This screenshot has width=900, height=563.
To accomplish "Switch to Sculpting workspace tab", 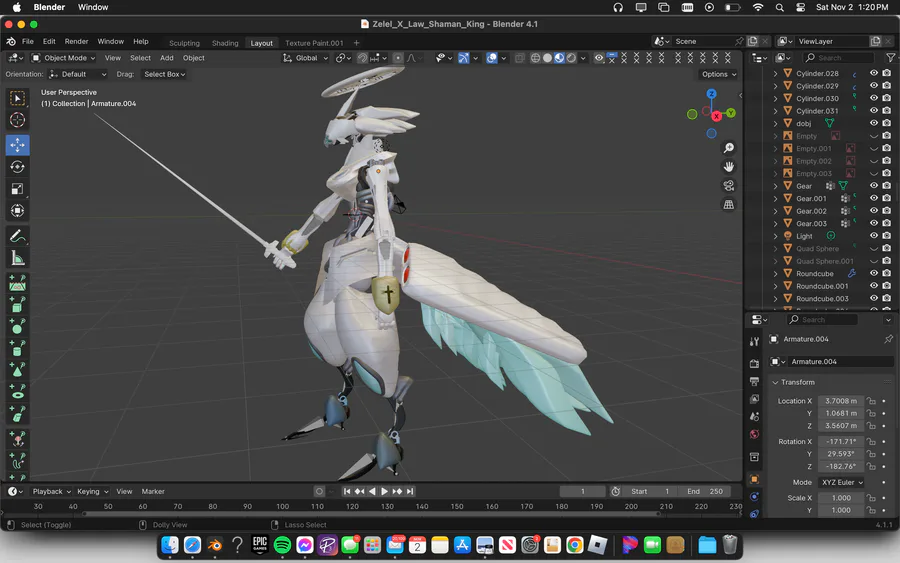I will [184, 43].
